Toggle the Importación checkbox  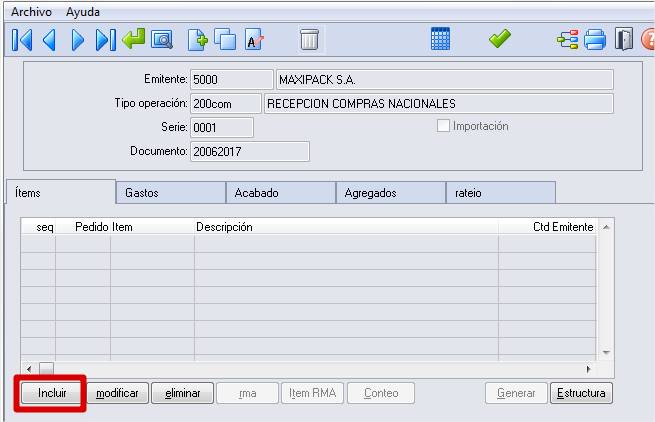point(443,126)
